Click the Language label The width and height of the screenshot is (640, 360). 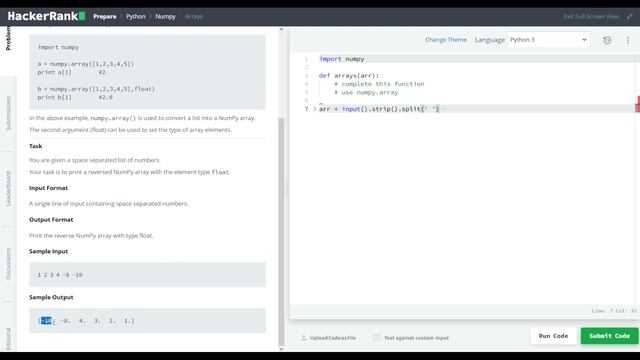[x=489, y=40]
